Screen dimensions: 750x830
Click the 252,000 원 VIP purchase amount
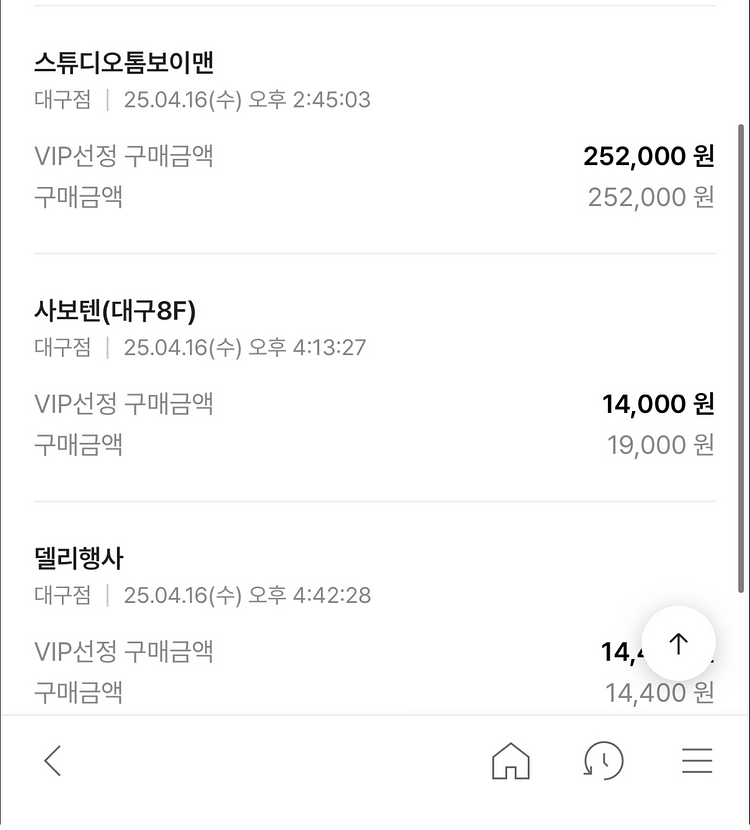(x=648, y=156)
